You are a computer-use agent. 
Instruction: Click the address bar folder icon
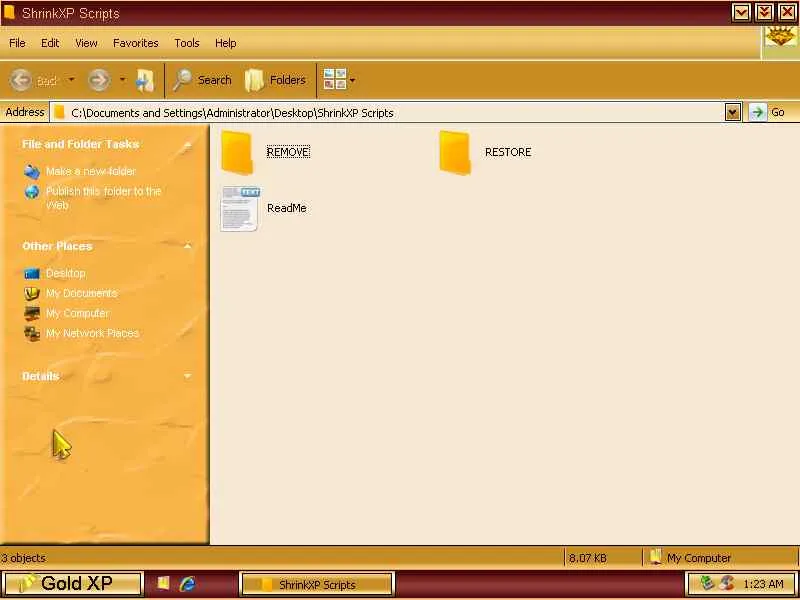coord(60,112)
